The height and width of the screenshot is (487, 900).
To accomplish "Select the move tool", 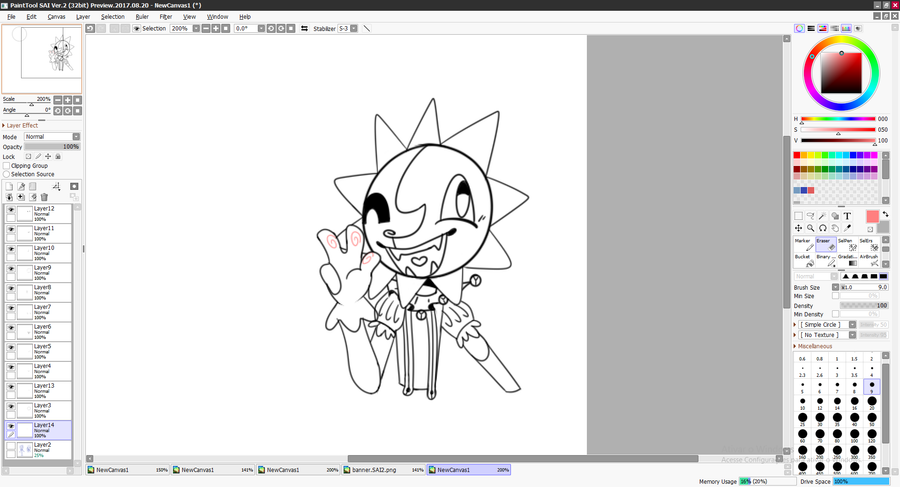I will point(798,228).
